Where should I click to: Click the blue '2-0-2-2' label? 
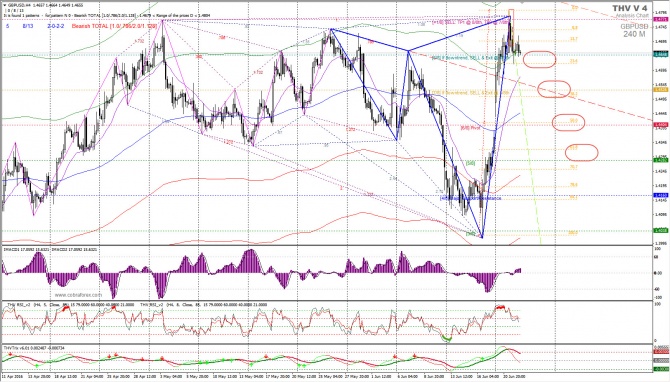[x=56, y=26]
